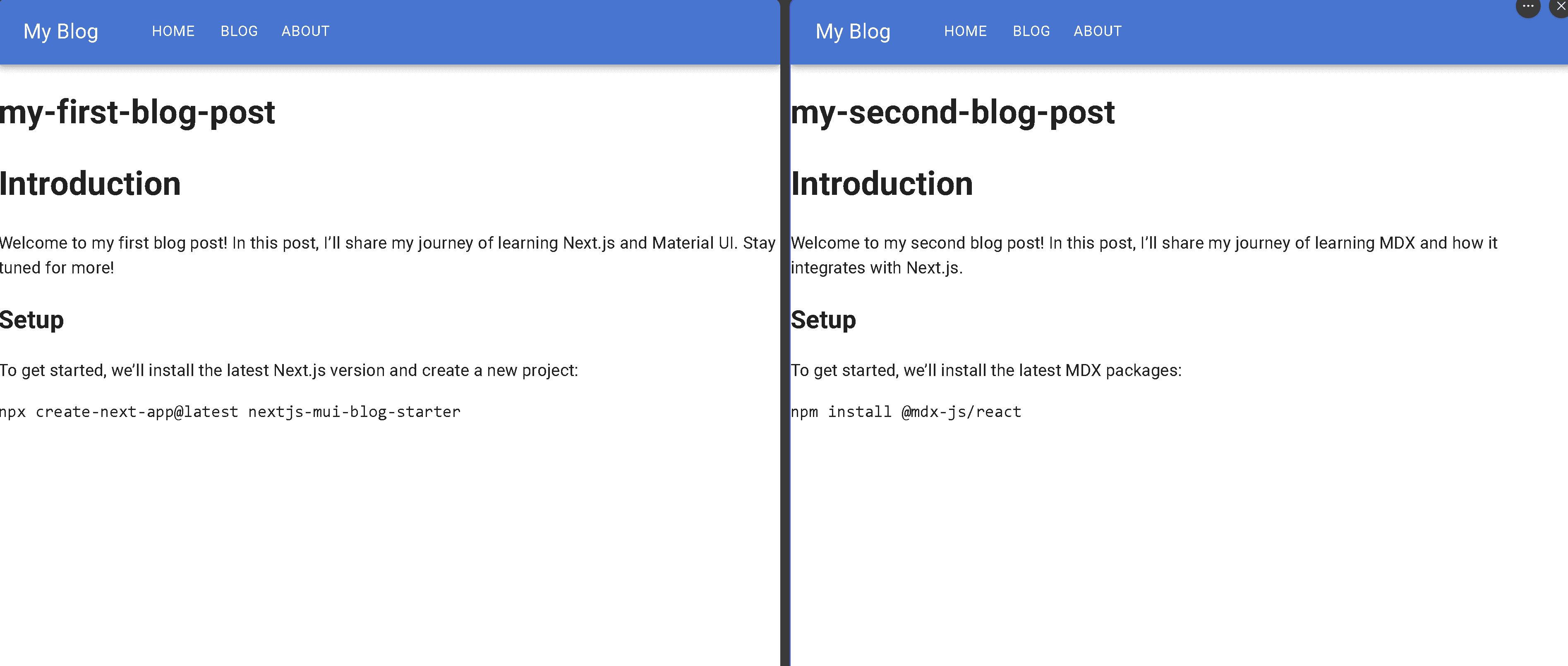Open the three-dot more options button

click(1527, 7)
